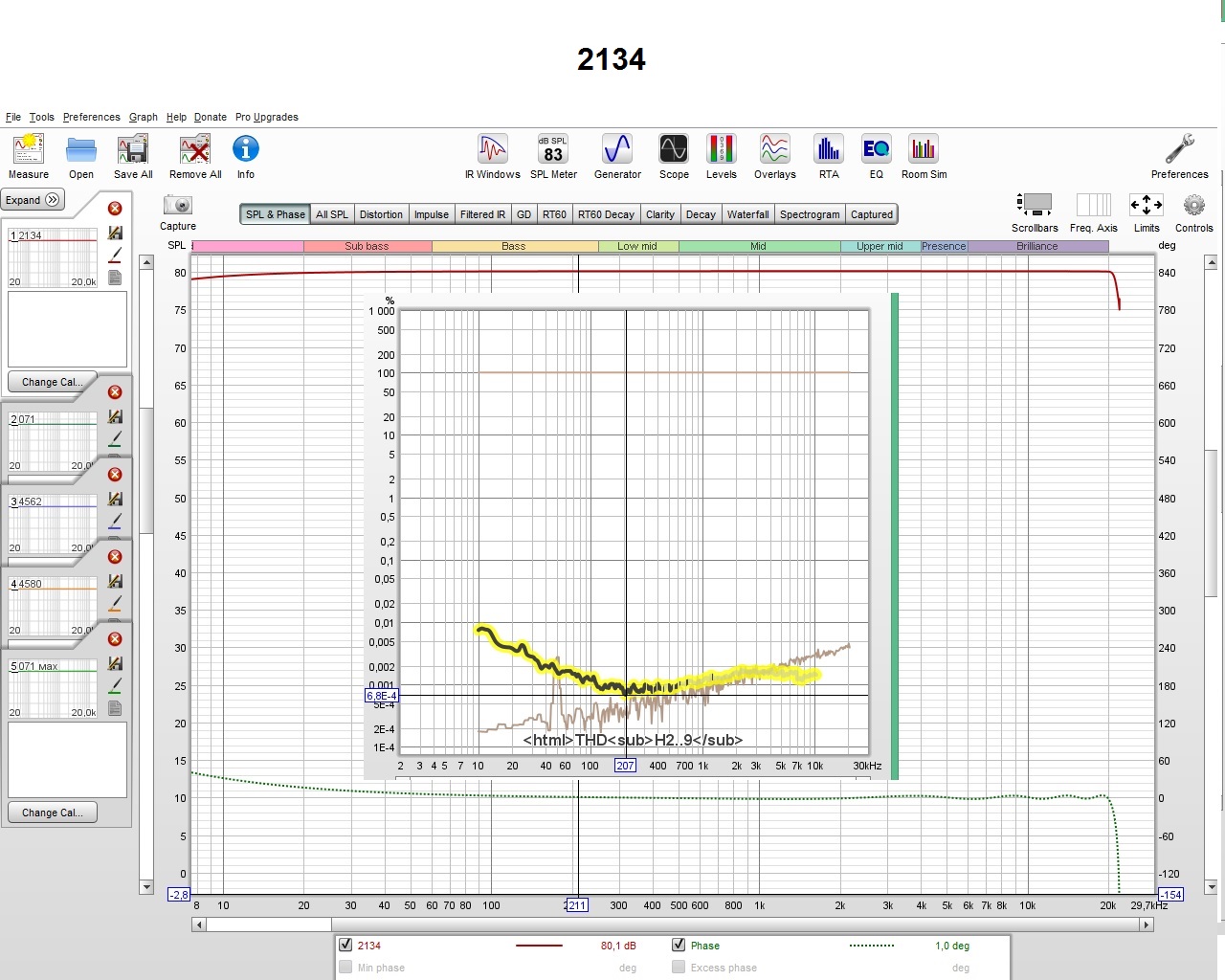Click graph horizontal scroll-left arrow

pyautogui.click(x=198, y=924)
